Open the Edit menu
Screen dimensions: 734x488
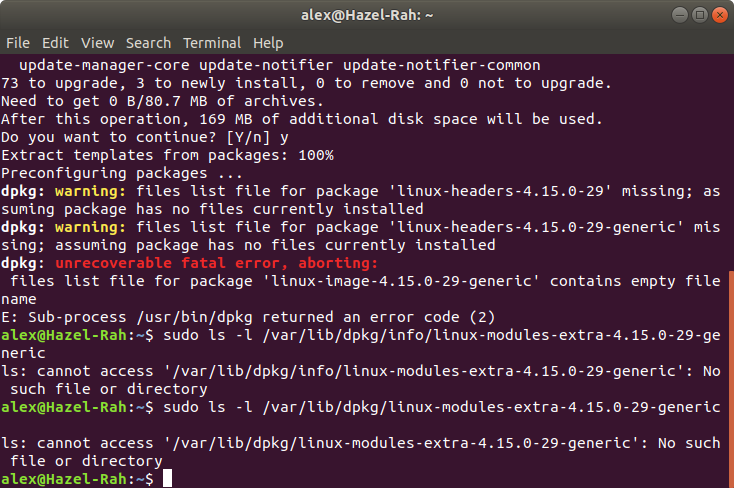pyautogui.click(x=55, y=43)
